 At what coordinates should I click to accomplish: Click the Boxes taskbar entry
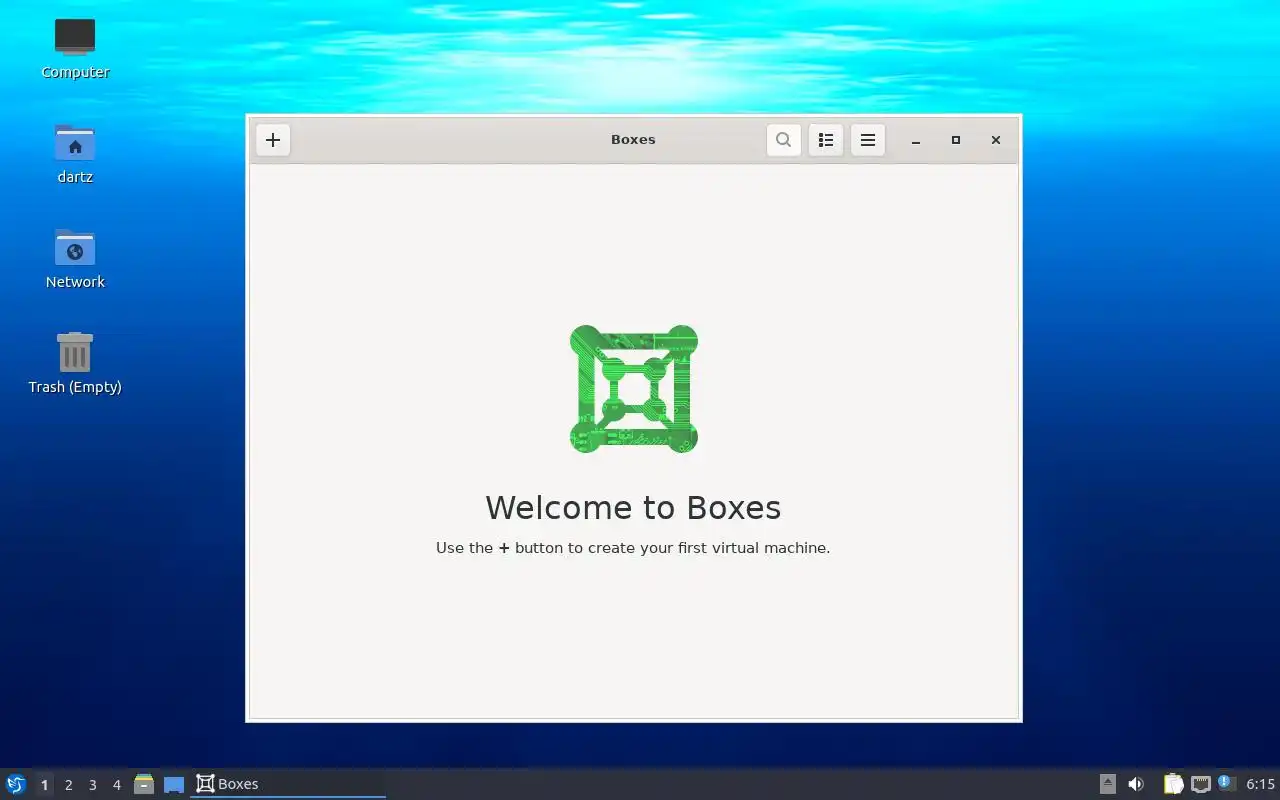tap(288, 784)
